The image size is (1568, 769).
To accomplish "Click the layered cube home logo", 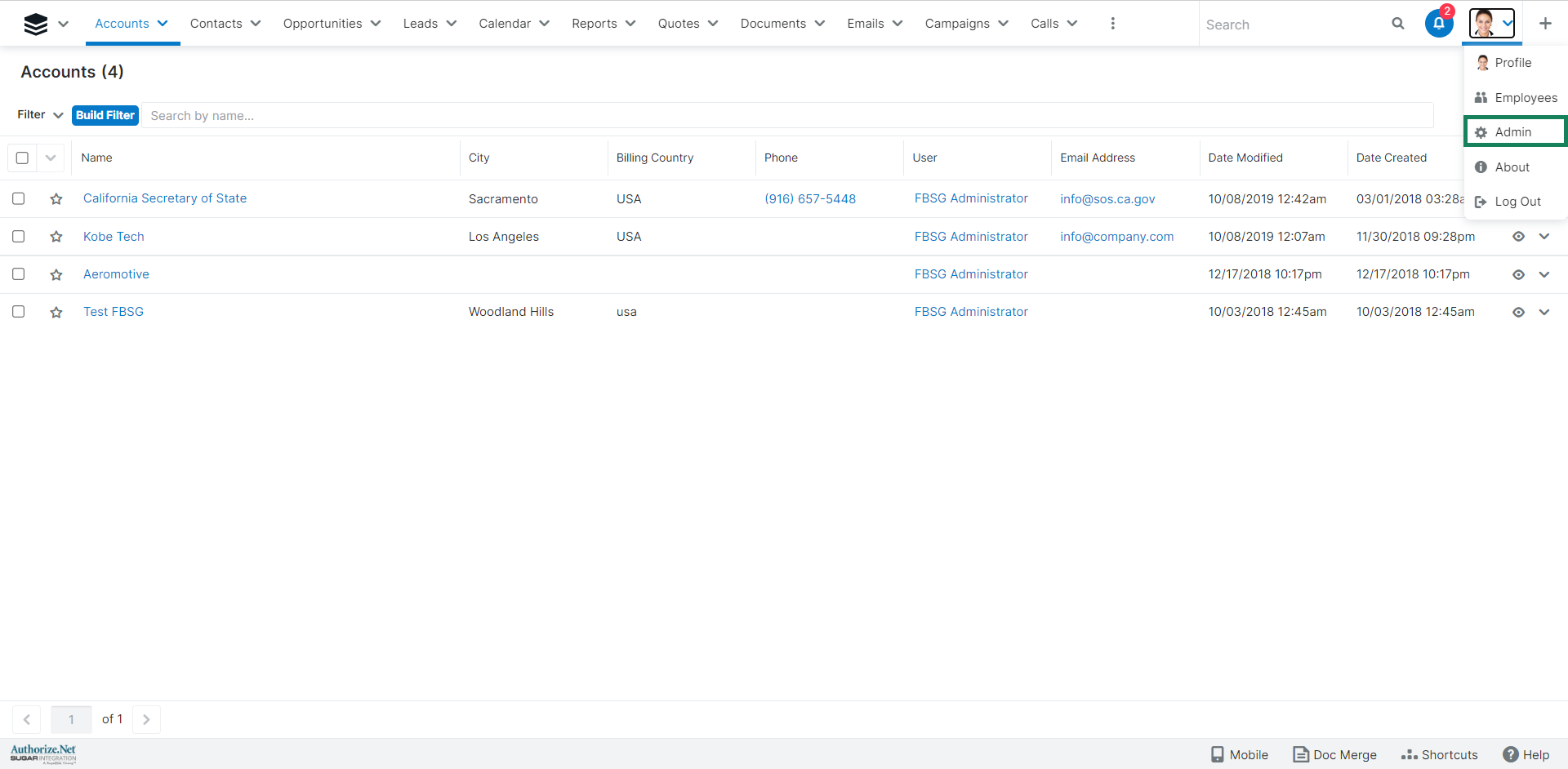I will 36,24.
